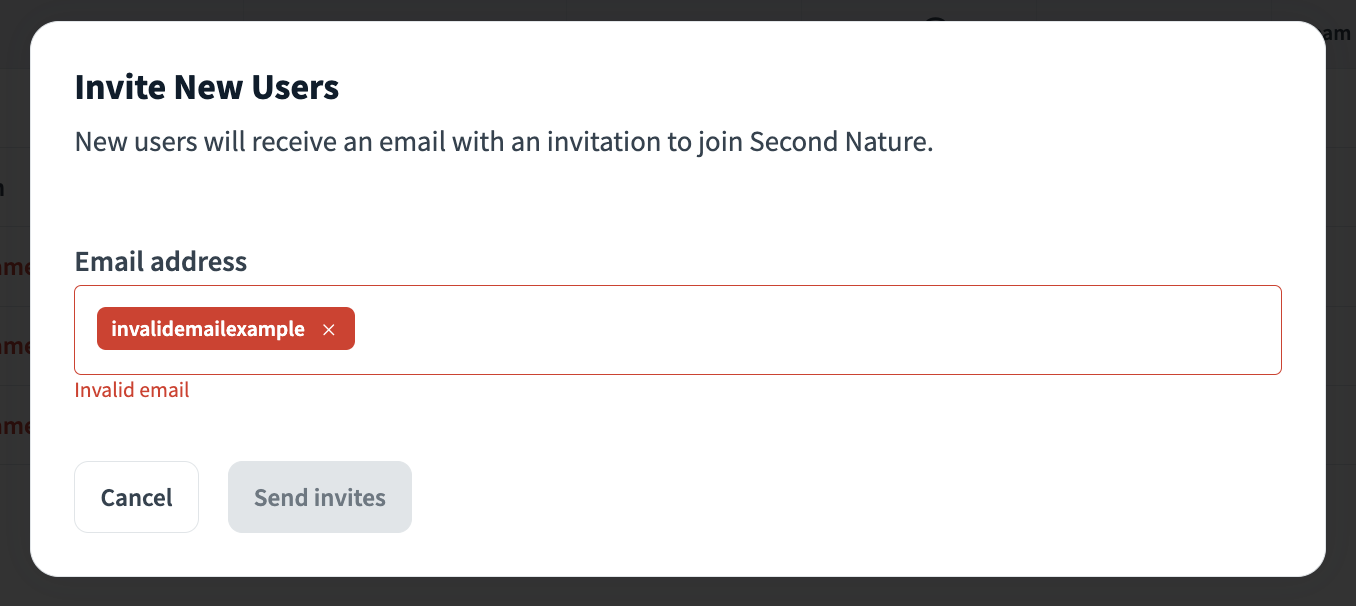1356x606 pixels.
Task: Click the Send invites button
Action: pyautogui.click(x=320, y=497)
